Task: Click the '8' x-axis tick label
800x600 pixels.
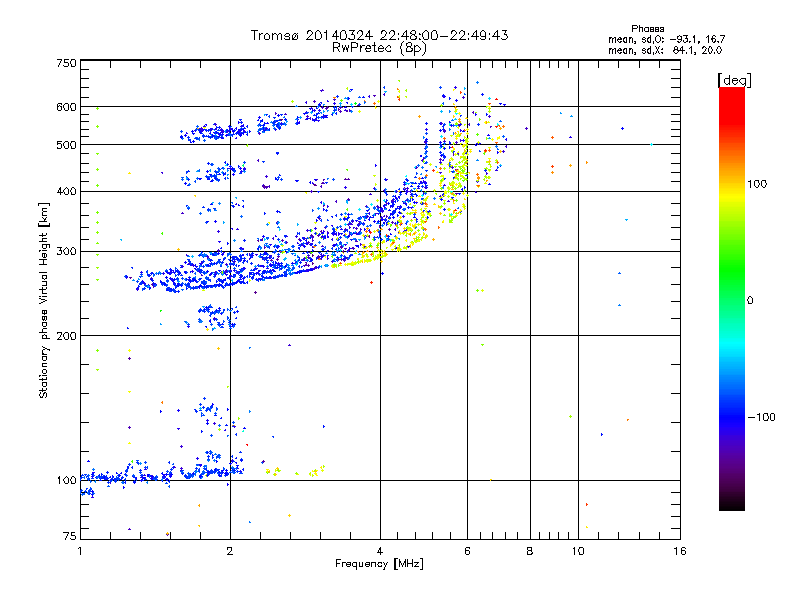Action: [x=530, y=551]
